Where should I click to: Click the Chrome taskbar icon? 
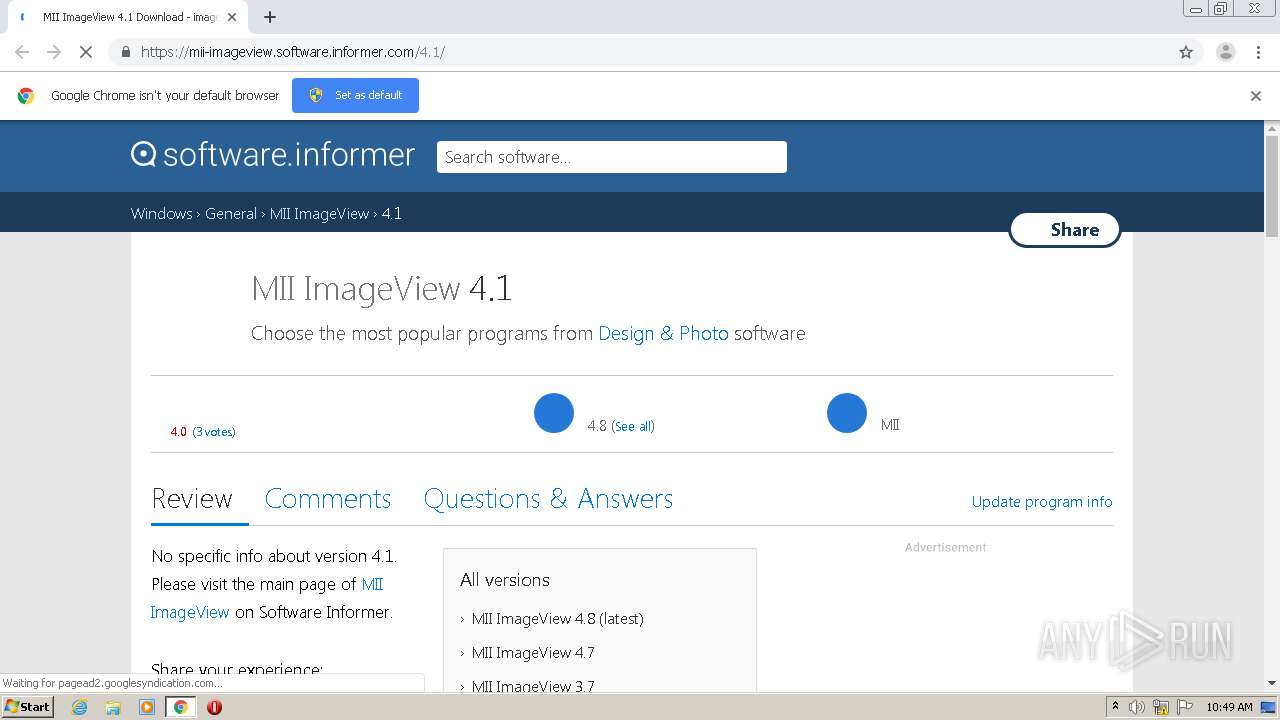(x=181, y=707)
